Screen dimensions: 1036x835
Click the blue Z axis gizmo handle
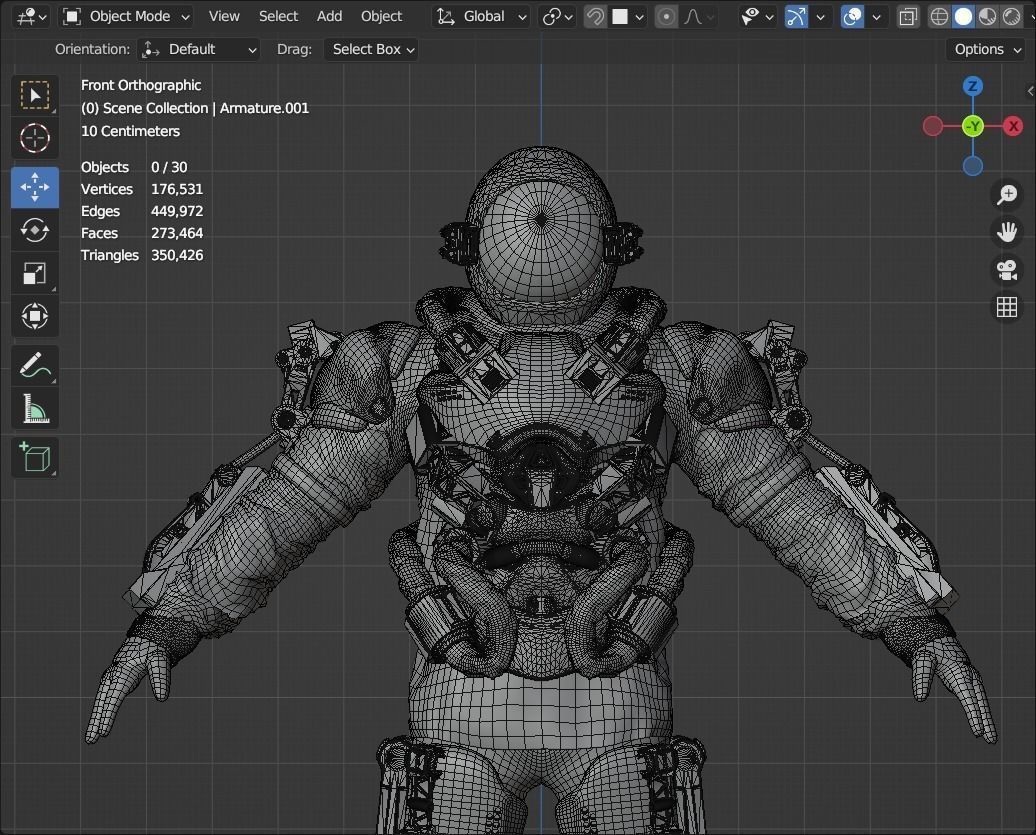pos(973,86)
